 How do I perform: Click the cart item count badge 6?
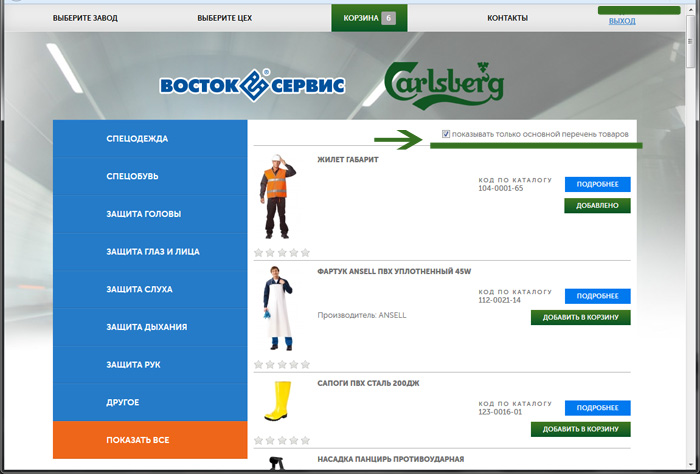(388, 18)
